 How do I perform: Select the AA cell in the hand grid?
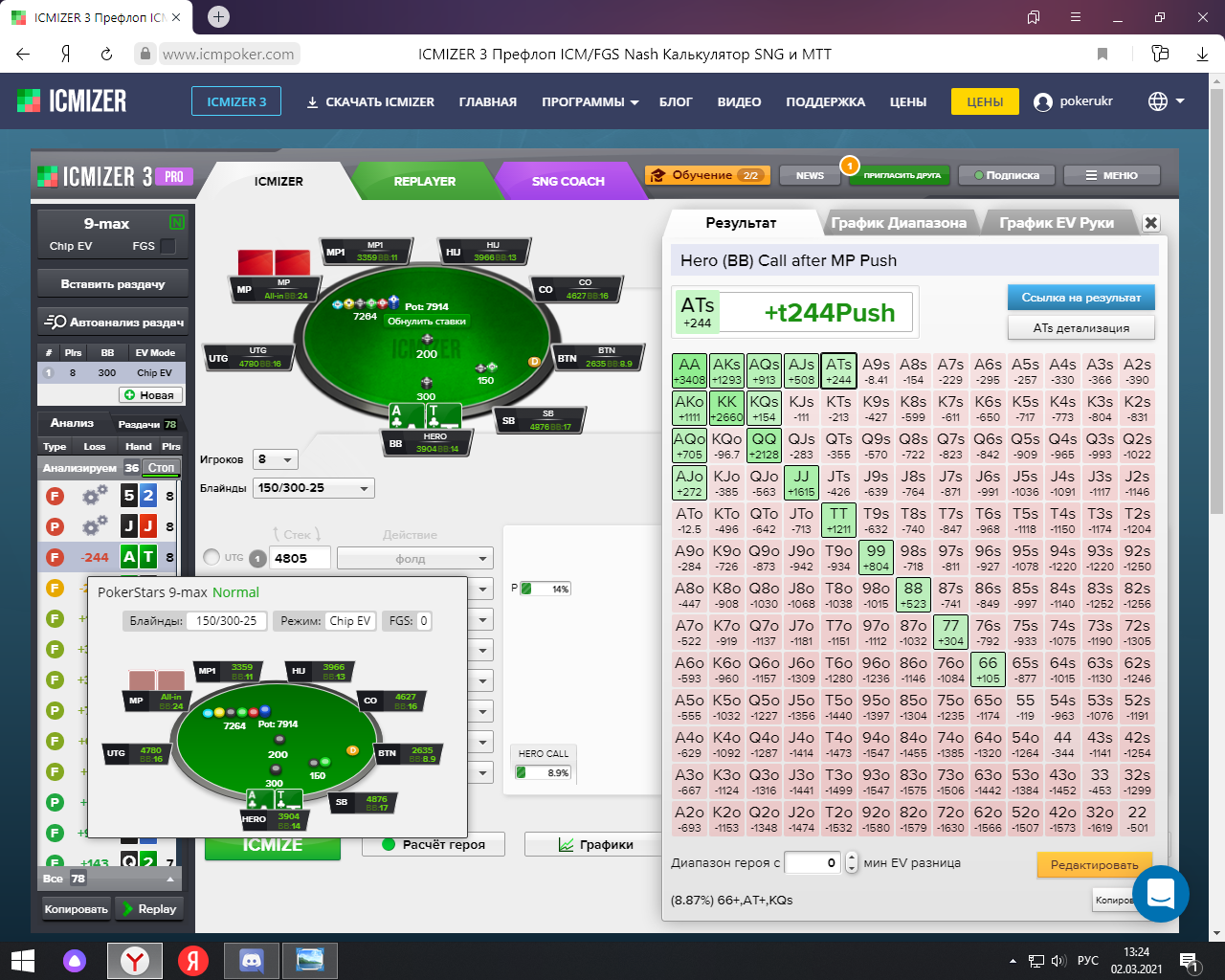coord(689,370)
